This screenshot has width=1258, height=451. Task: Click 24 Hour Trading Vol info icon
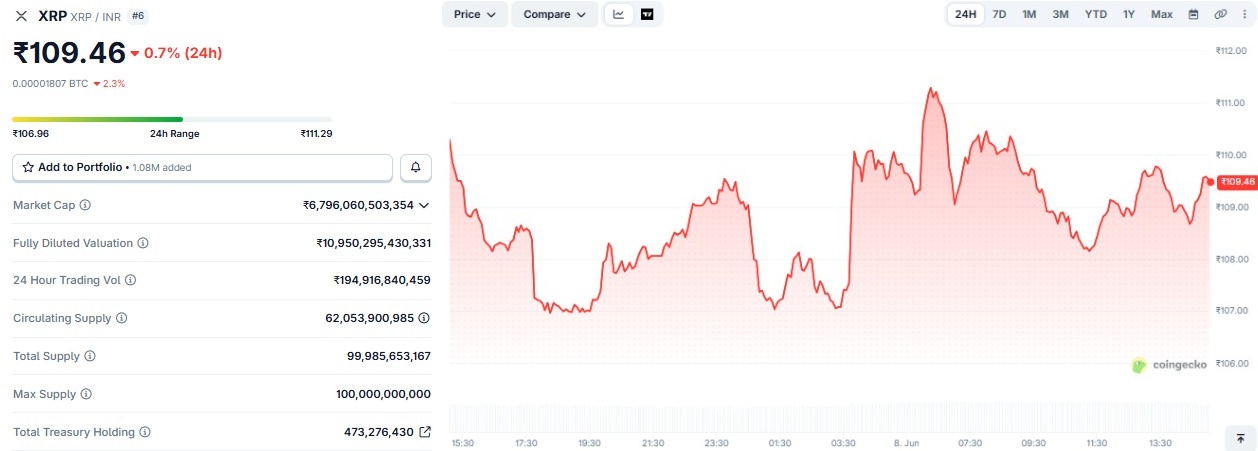tap(131, 280)
